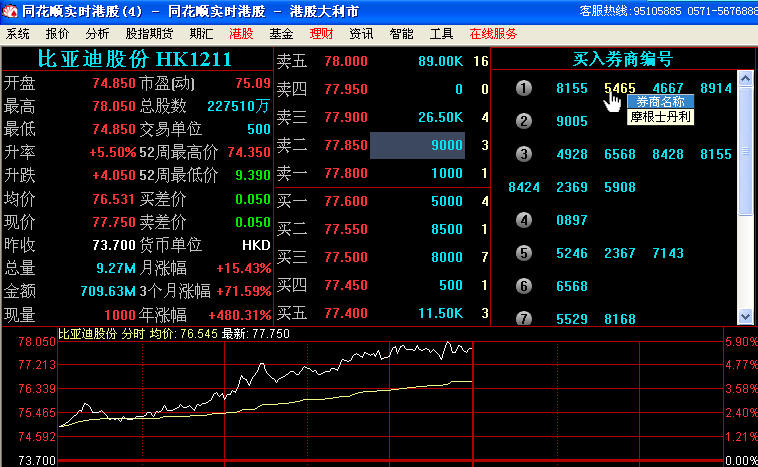Click the rank 6 circle icon
The height and width of the screenshot is (467, 758).
point(523,286)
